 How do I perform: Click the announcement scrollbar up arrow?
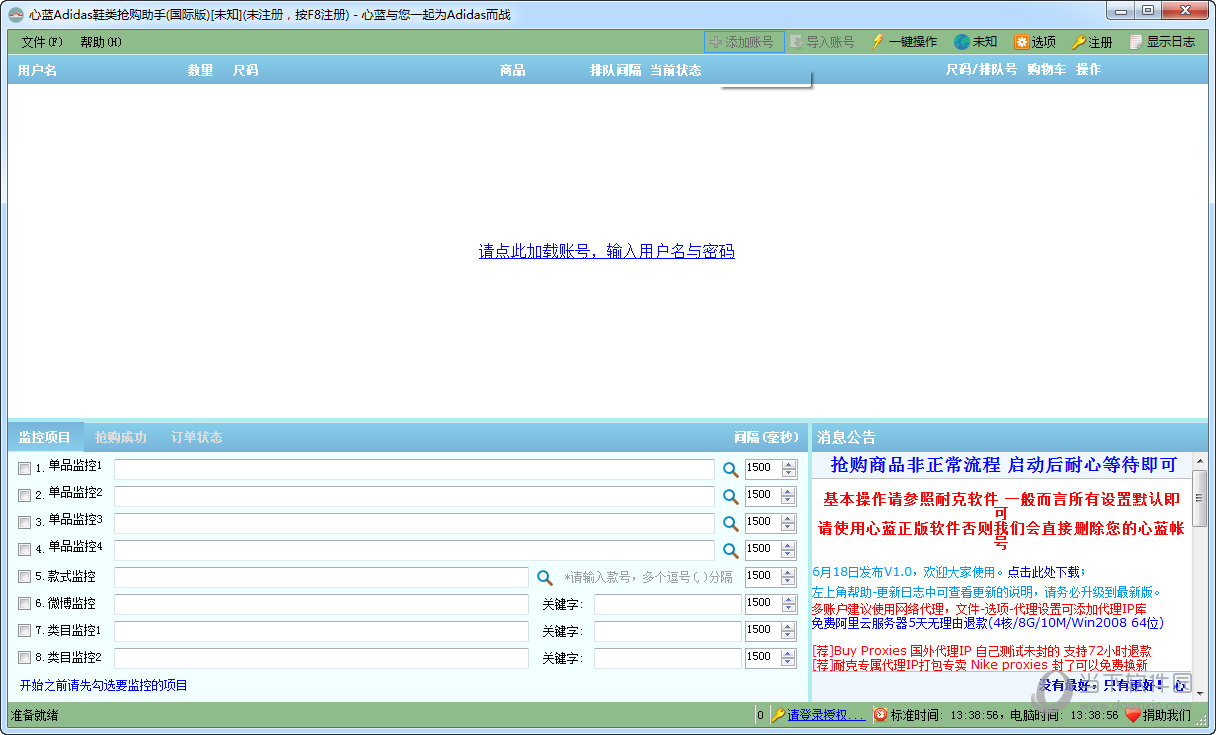1200,459
